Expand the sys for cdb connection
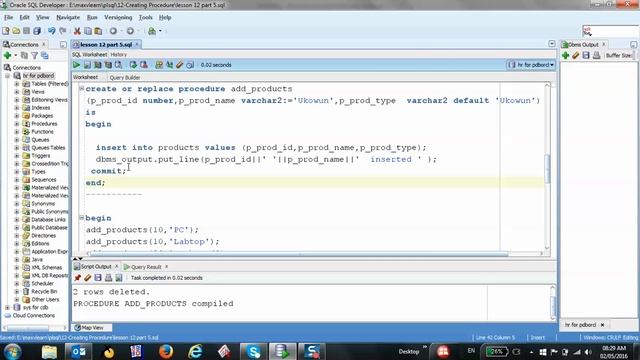 click(7, 307)
